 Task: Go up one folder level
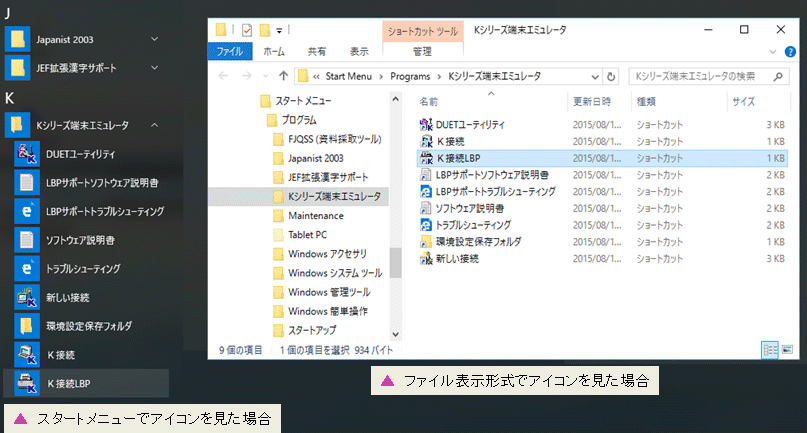(283, 76)
